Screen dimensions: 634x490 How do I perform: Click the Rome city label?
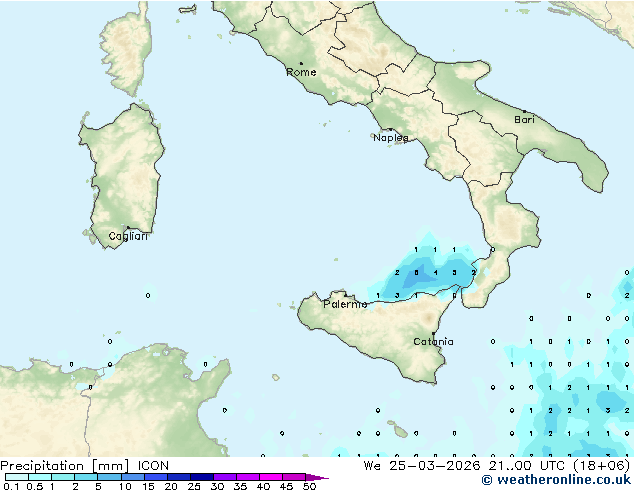pos(301,72)
